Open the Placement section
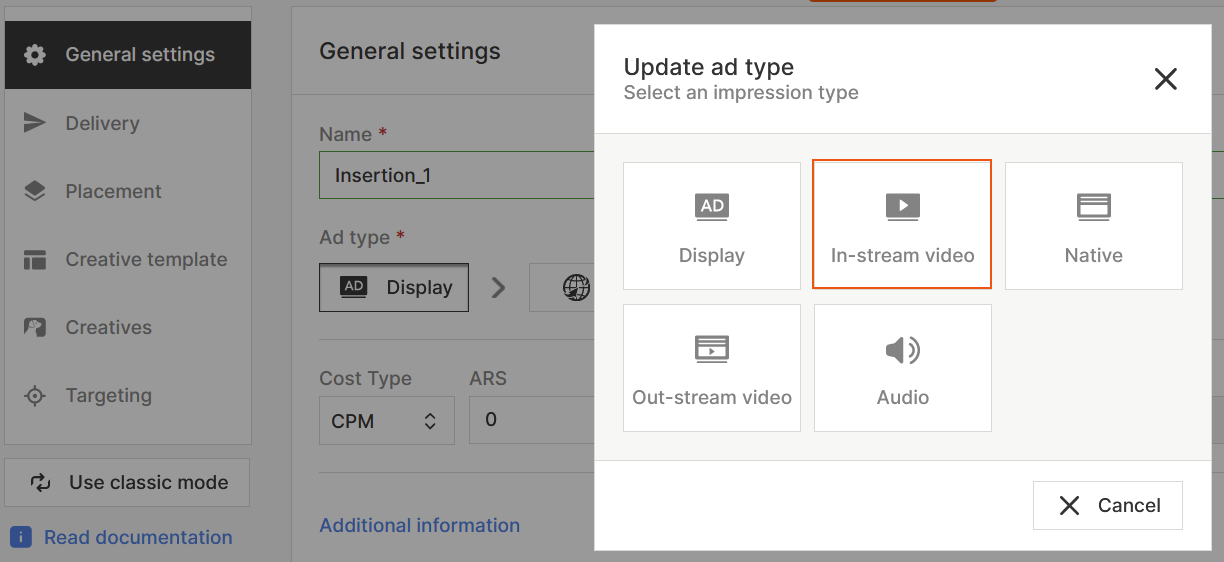Screen dimensions: 1224x562 (x=128, y=191)
